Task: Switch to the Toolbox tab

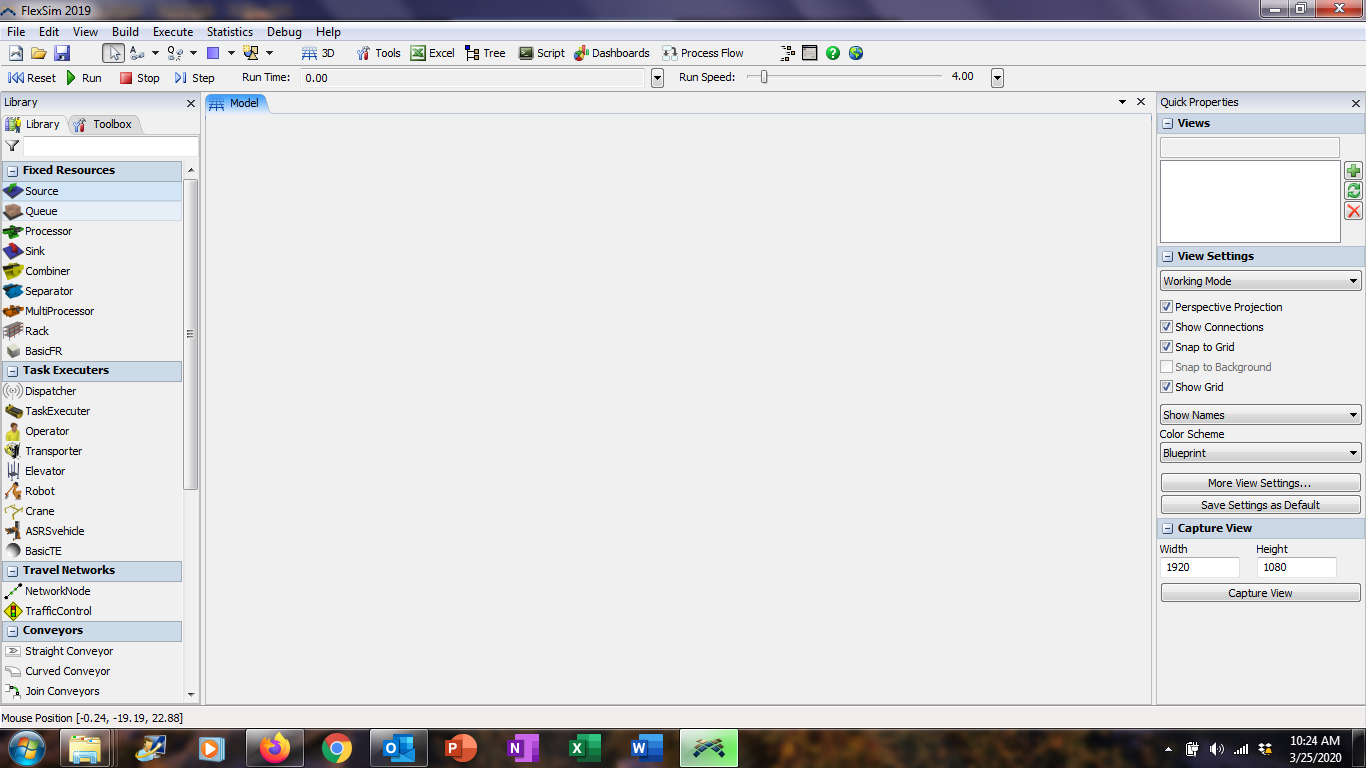Action: 103,124
